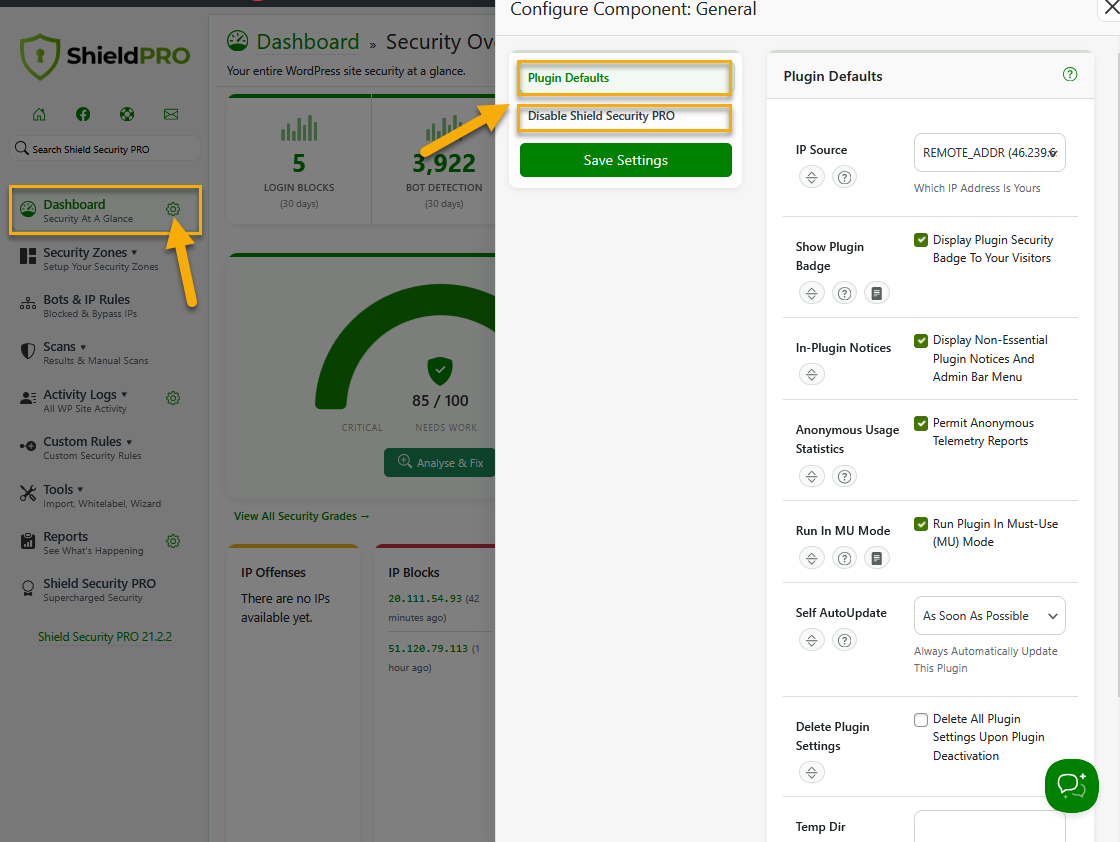Click Analyse & Fix button
1120x842 pixels.
tap(440, 463)
